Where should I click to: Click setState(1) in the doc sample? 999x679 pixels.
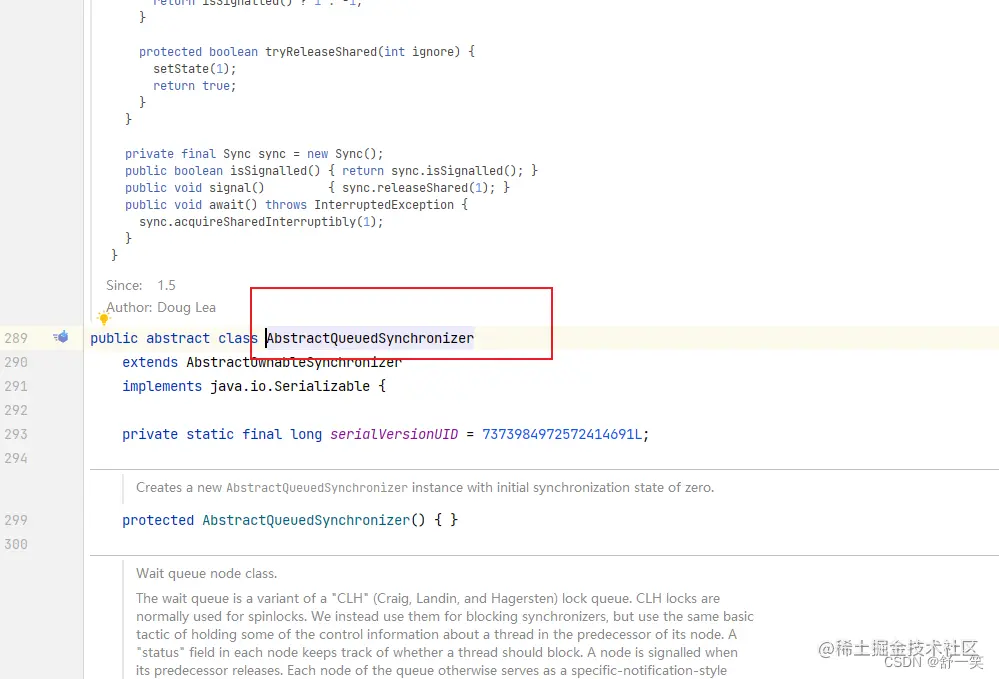pos(192,69)
